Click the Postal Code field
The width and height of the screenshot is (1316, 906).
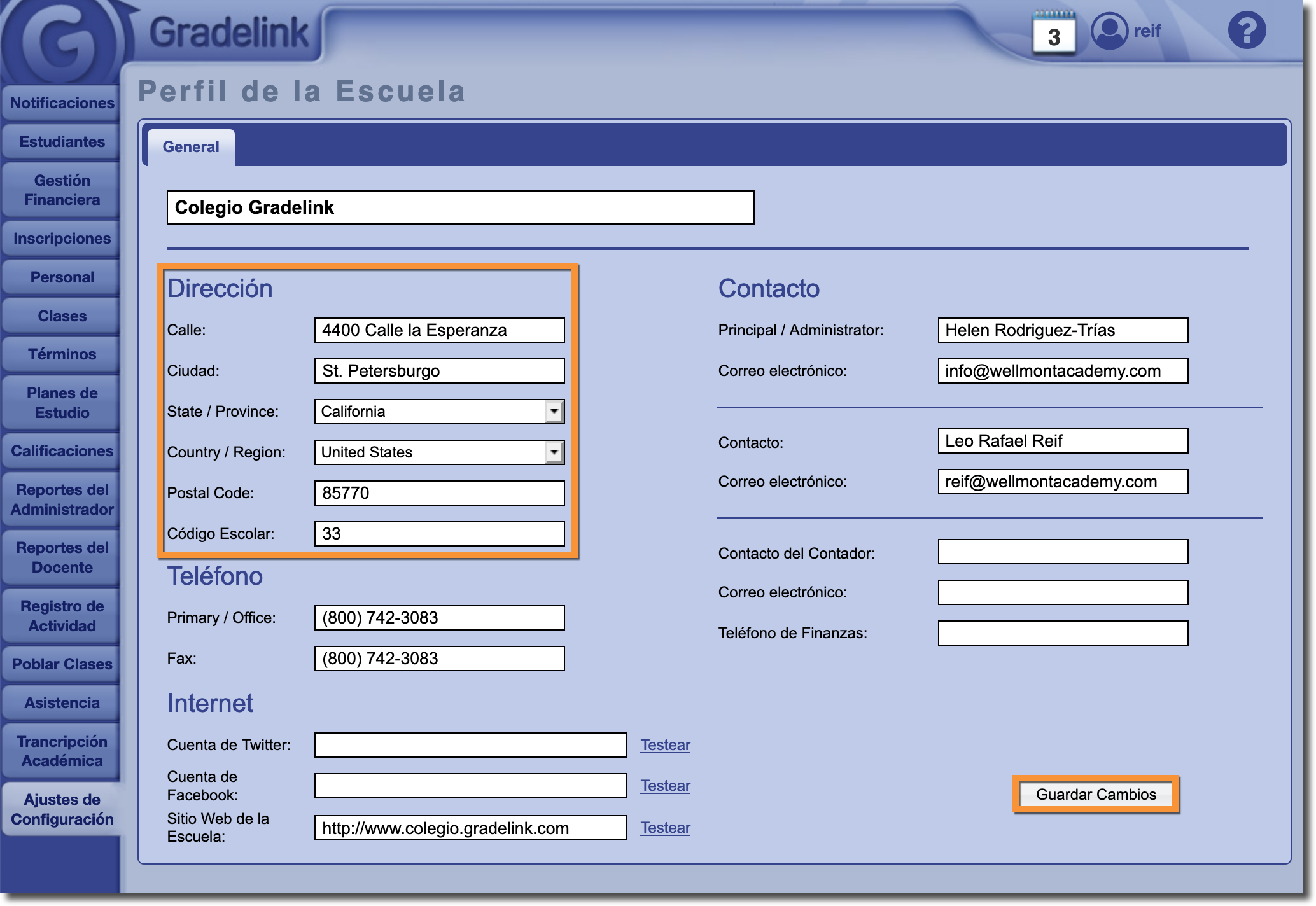[x=439, y=493]
